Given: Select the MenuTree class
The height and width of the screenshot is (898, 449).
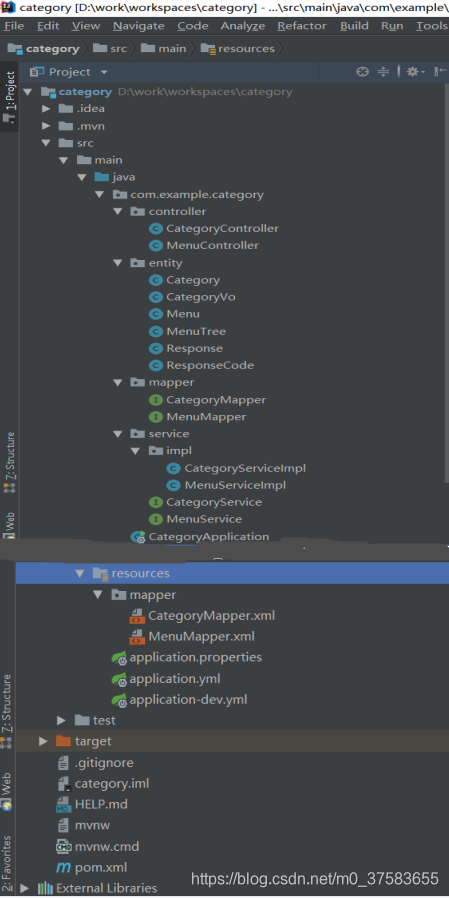Looking at the screenshot, I should click(x=188, y=332).
